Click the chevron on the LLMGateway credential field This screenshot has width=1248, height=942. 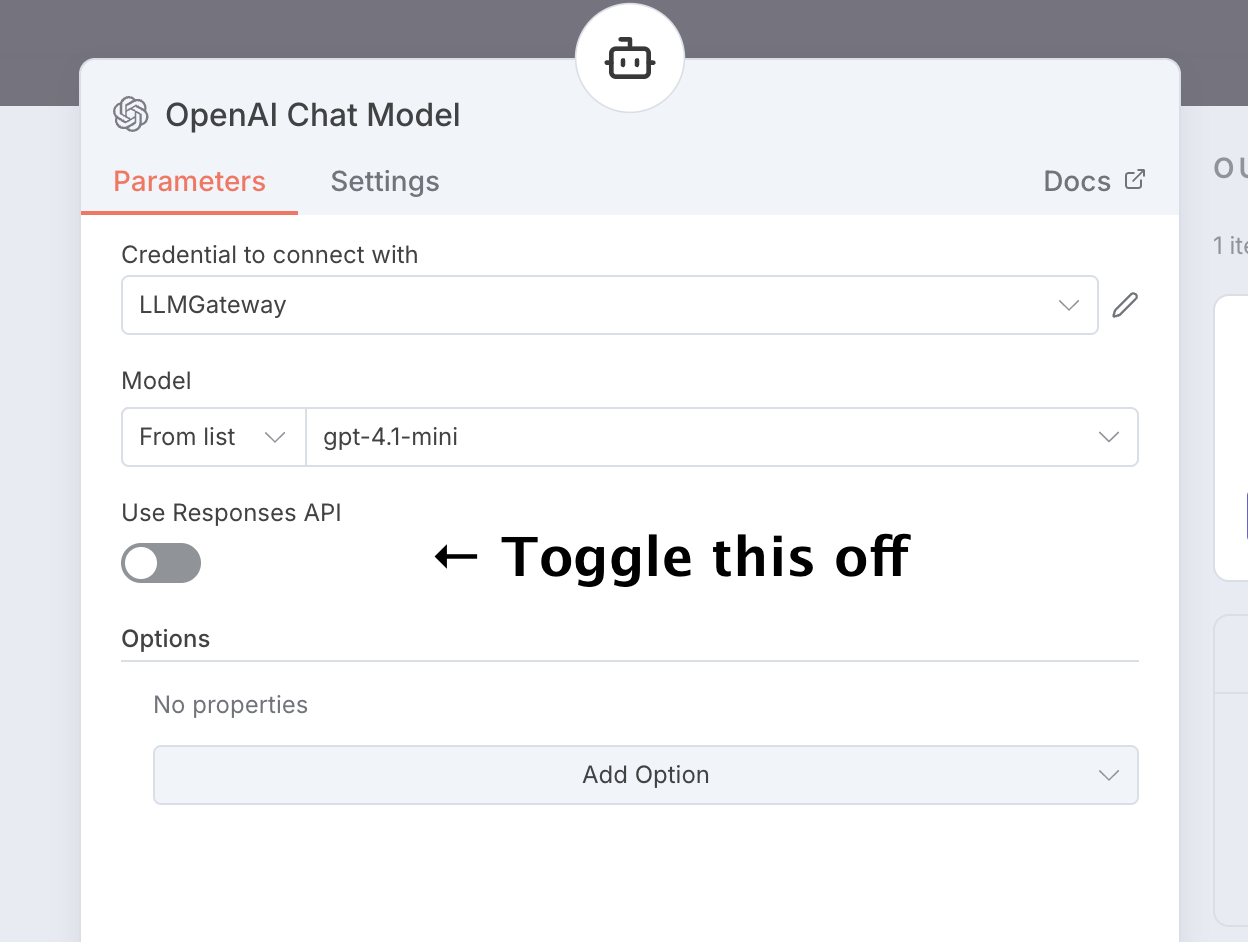(x=1068, y=305)
